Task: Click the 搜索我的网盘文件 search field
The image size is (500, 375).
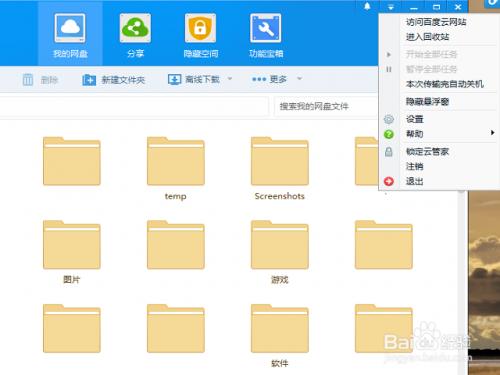Action: (327, 106)
